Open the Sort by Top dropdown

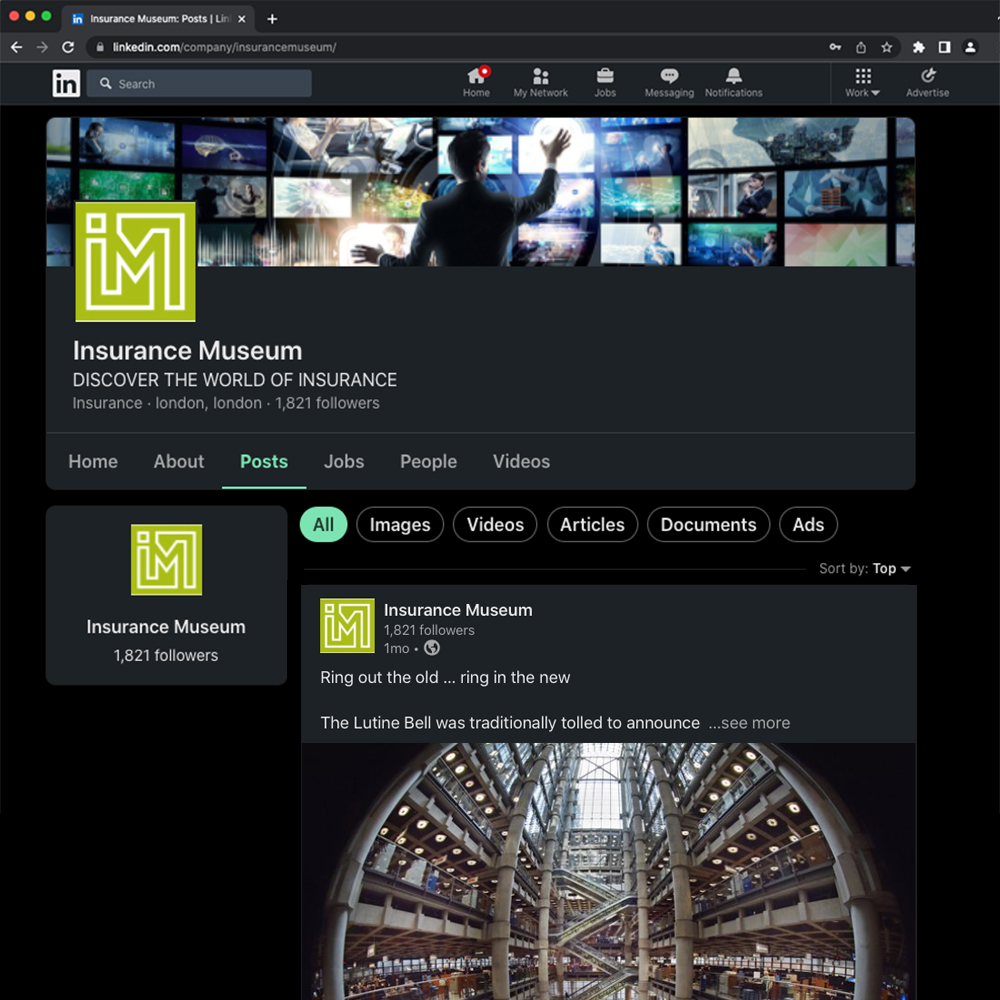(x=891, y=568)
